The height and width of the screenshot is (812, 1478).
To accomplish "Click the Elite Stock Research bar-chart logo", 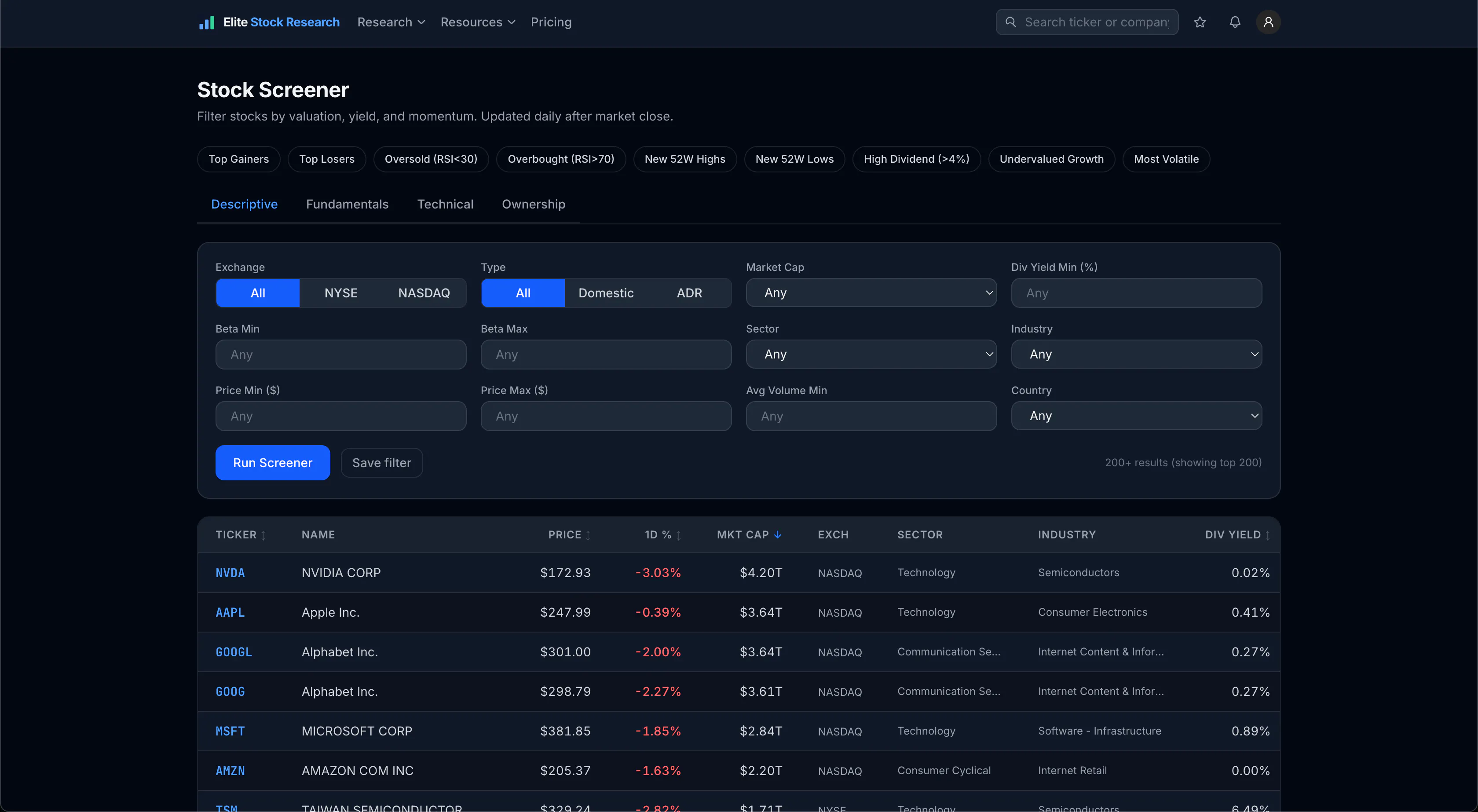I will [x=207, y=22].
